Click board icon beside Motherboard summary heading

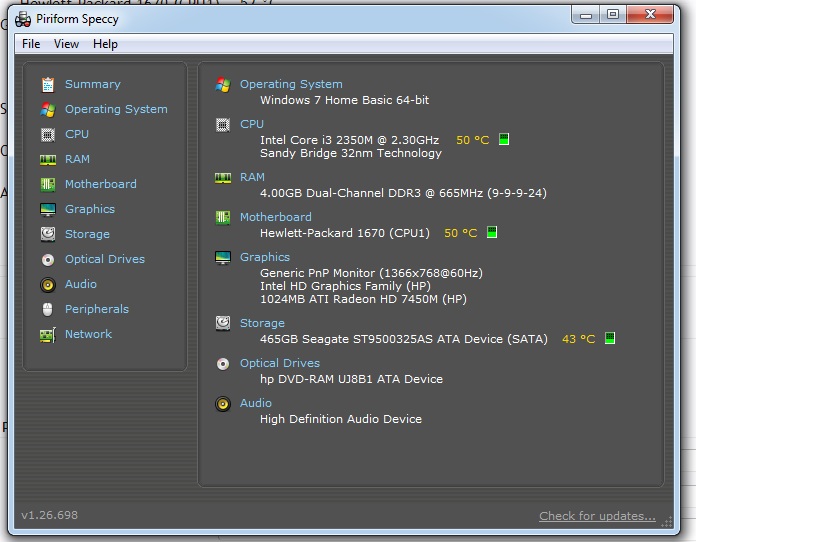pos(223,217)
